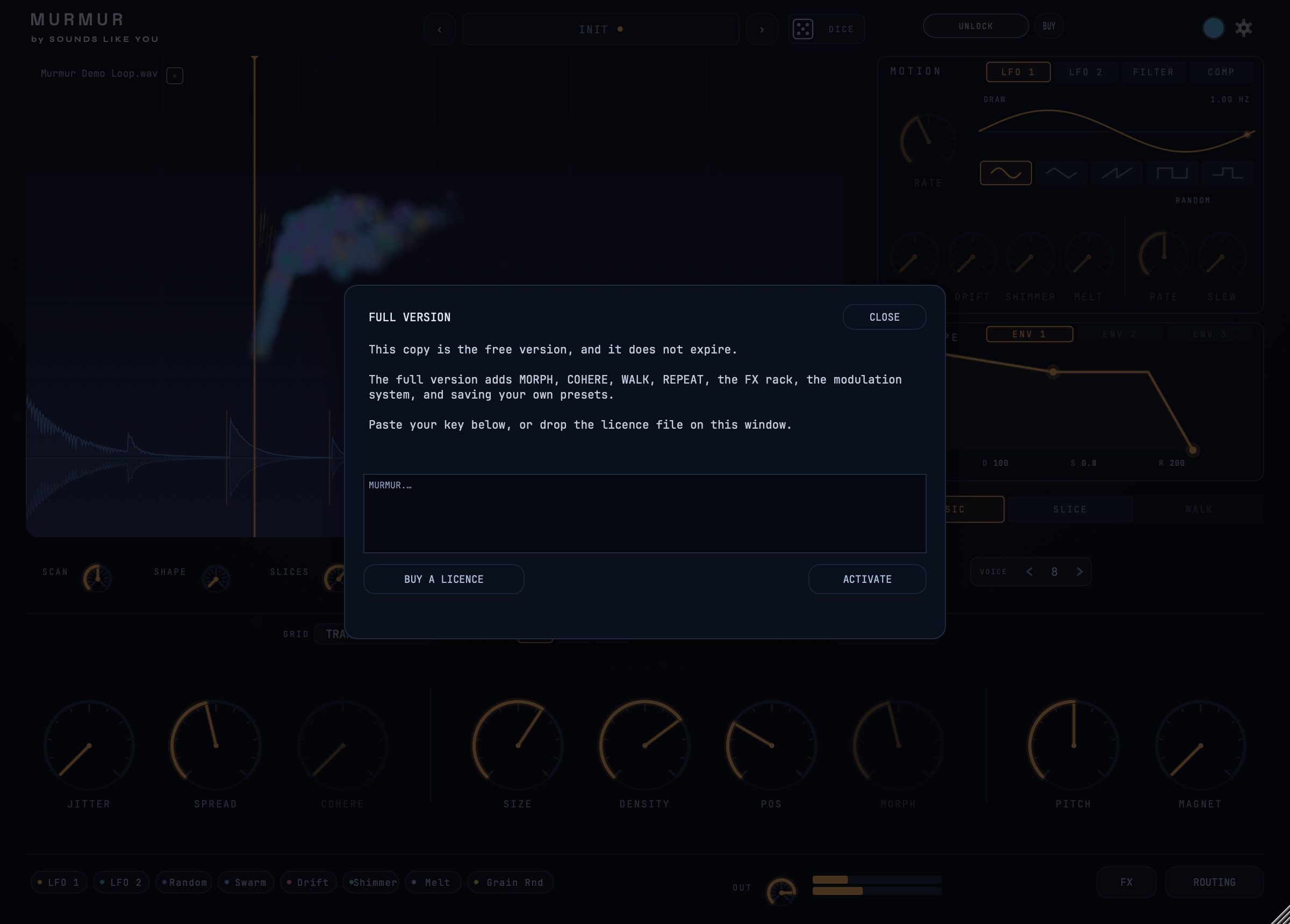
Task: Select ENV 1 tab
Action: coord(1029,334)
